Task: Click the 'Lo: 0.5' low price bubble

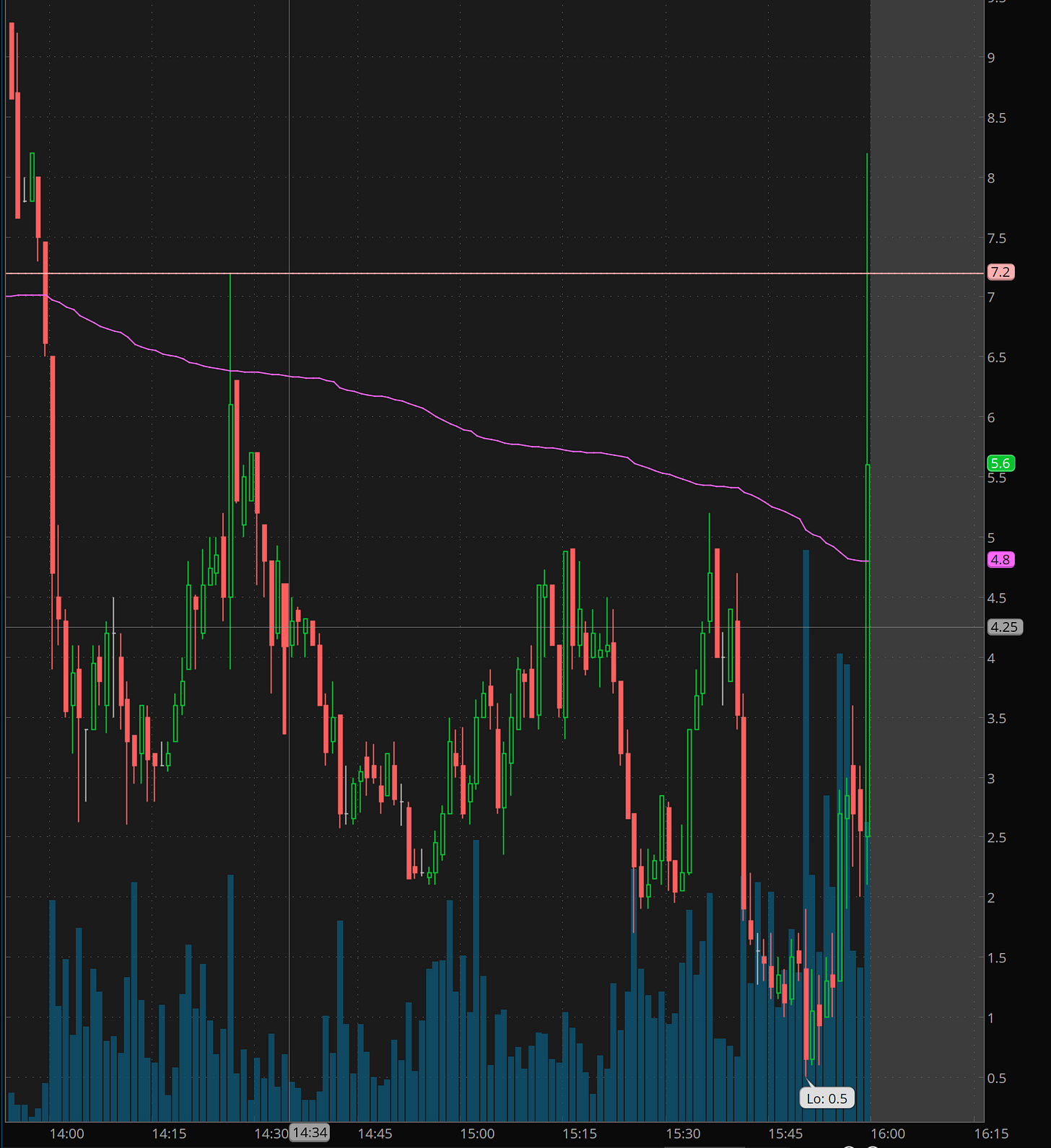Action: [x=827, y=1098]
